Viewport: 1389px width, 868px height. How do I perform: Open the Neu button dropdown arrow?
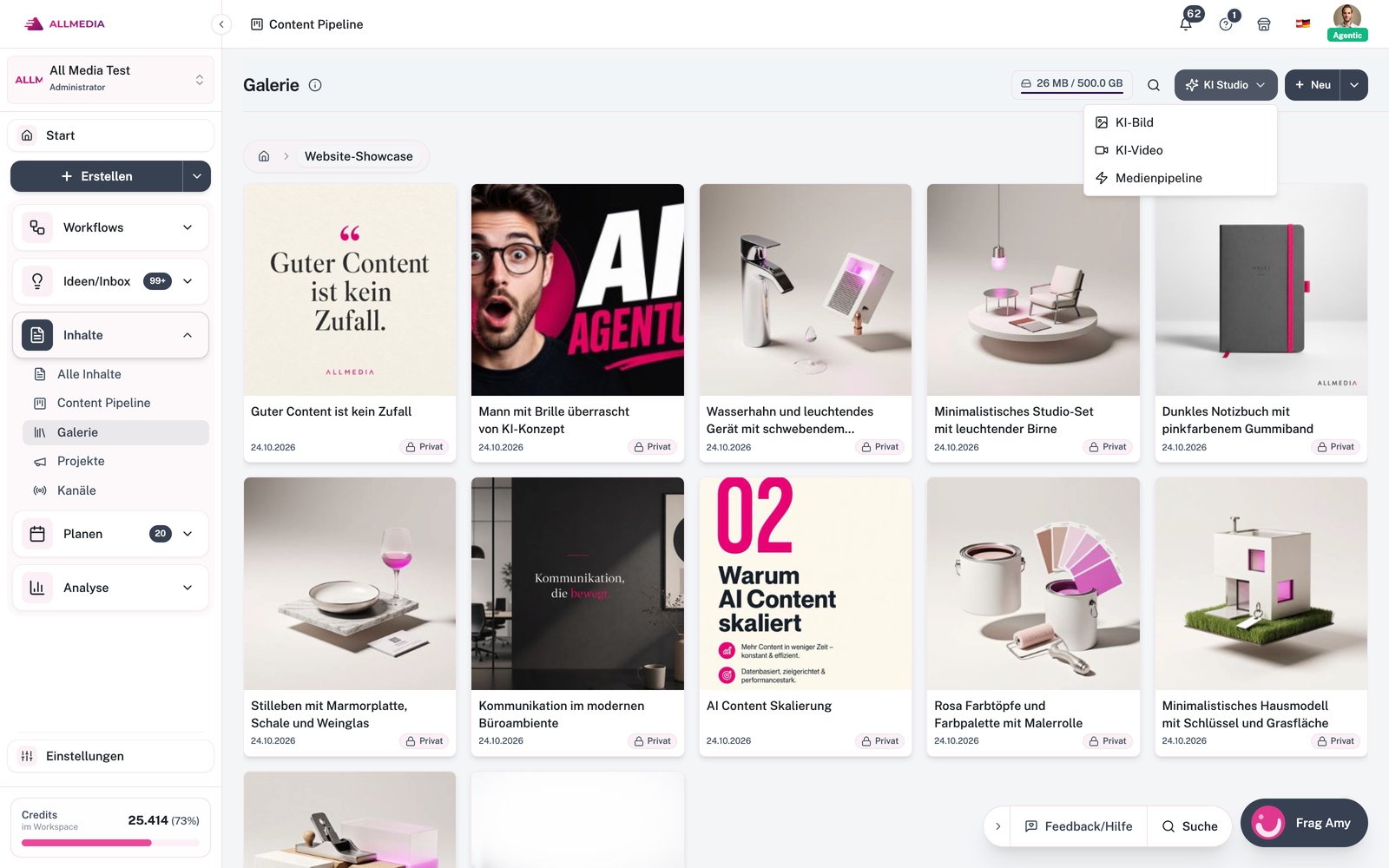coord(1354,85)
